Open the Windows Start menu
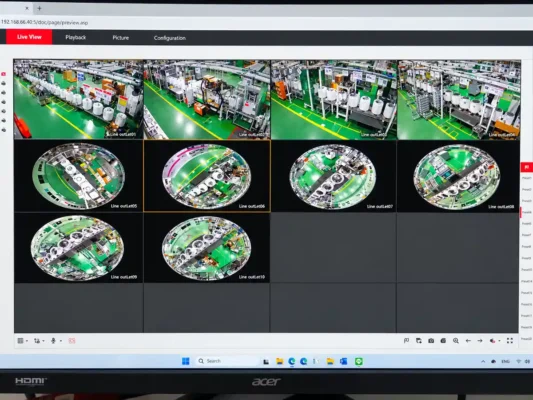The width and height of the screenshot is (533, 400). point(186,361)
